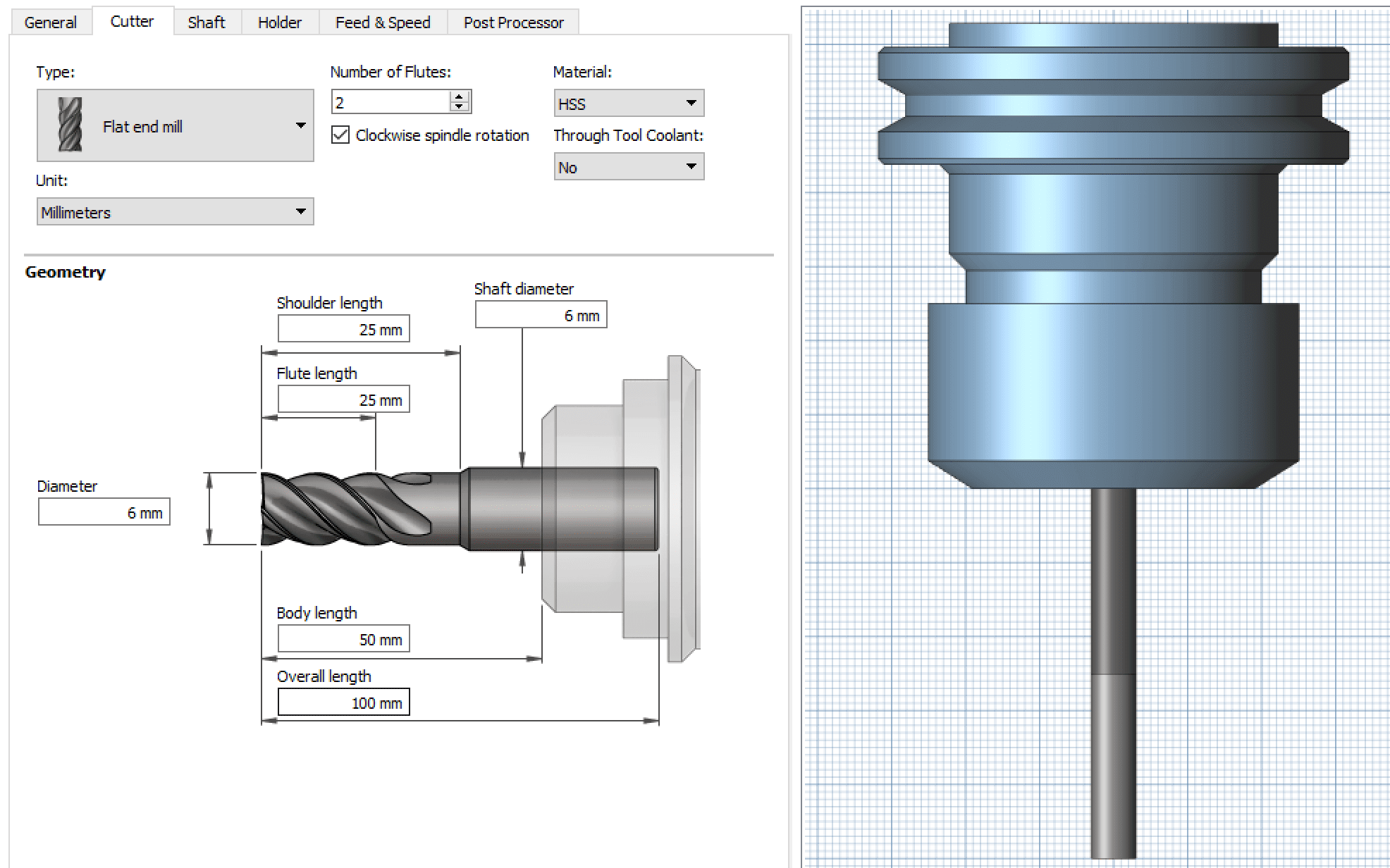Click the Overall length input field
The width and height of the screenshot is (1390, 868).
(343, 702)
